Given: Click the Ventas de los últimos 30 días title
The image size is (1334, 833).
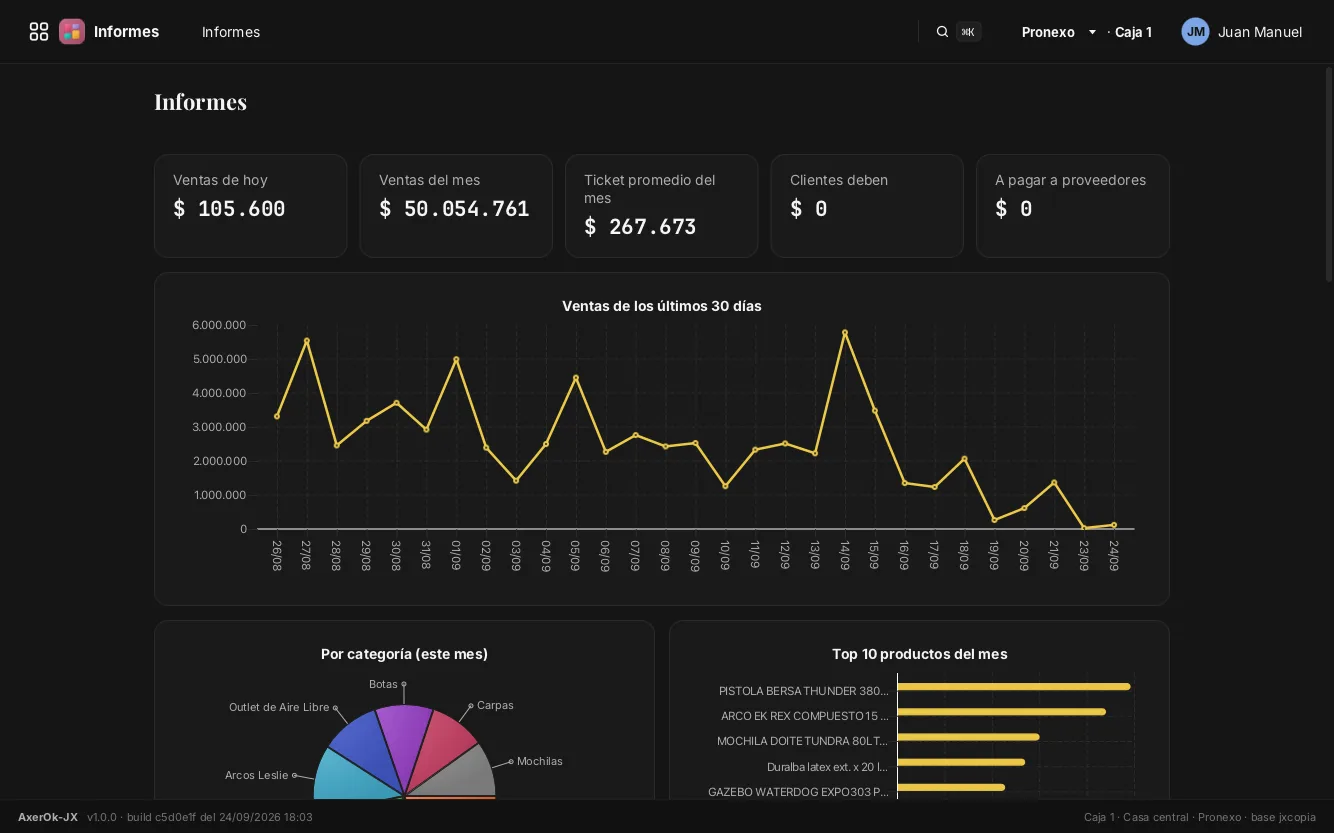Looking at the screenshot, I should tap(662, 306).
